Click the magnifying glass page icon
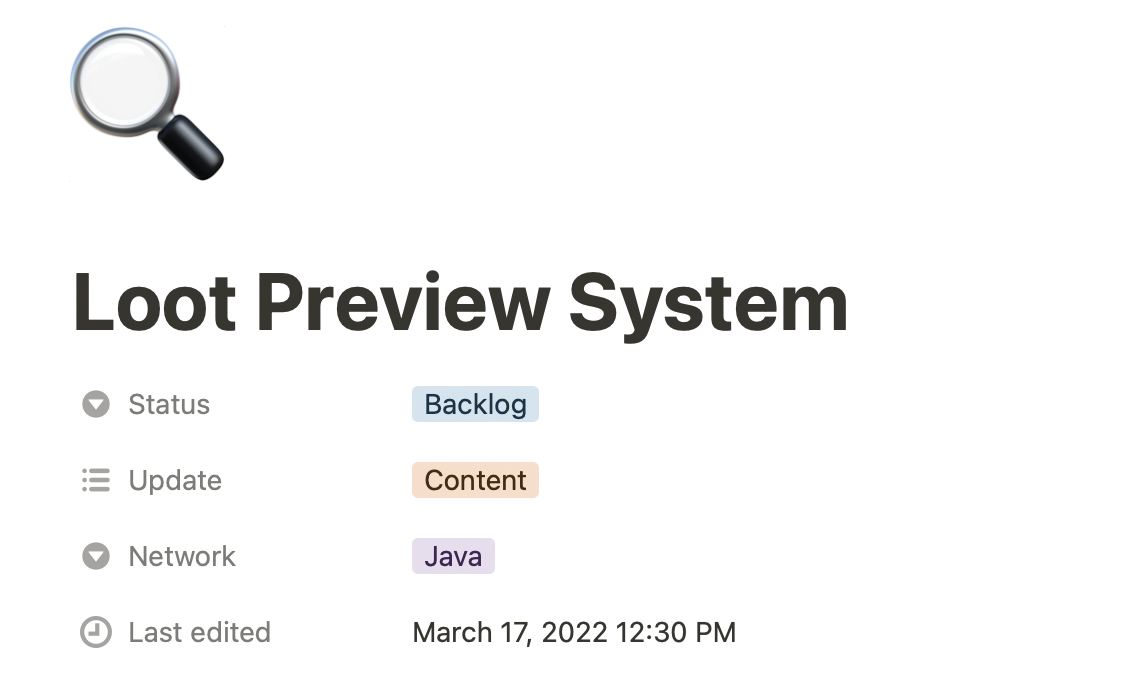Screen dimensions: 1134x680 [x=147, y=104]
